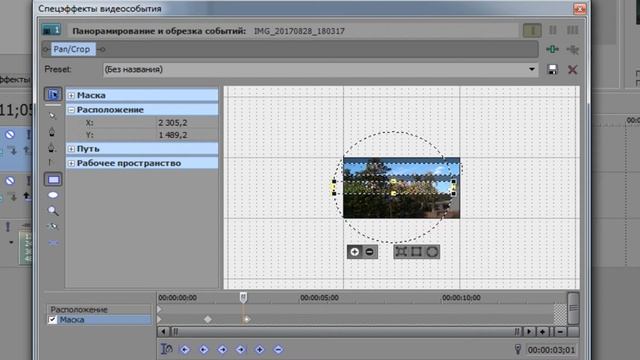Select the Split Tangent tool
Viewport: 640px width, 360px height.
[51, 162]
